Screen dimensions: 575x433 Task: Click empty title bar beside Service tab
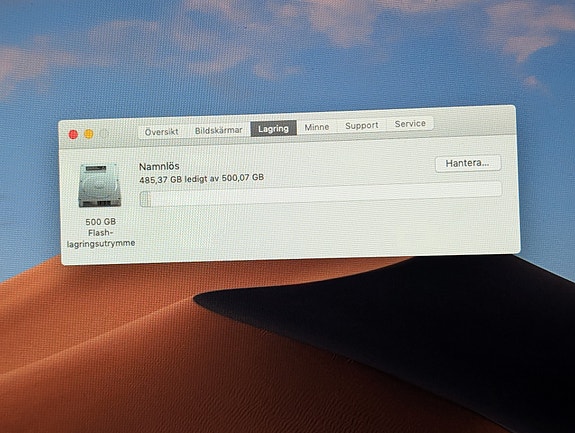[x=473, y=121]
